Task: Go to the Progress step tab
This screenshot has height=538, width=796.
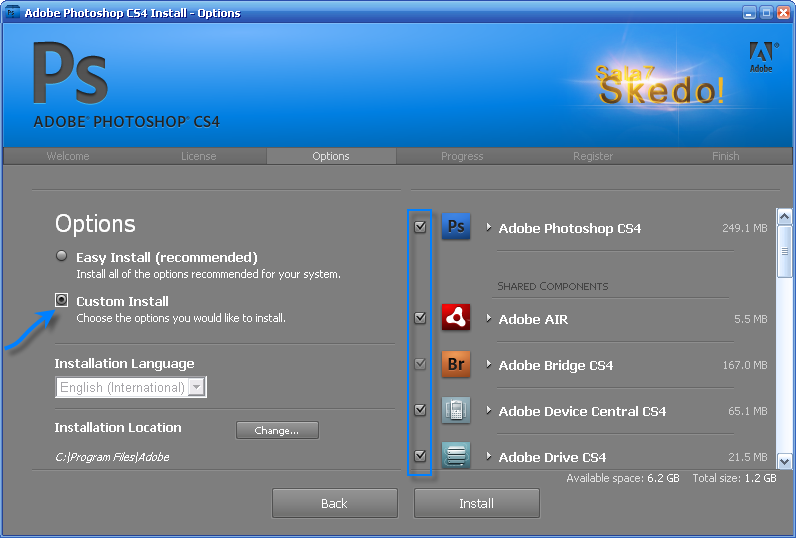Action: (462, 156)
